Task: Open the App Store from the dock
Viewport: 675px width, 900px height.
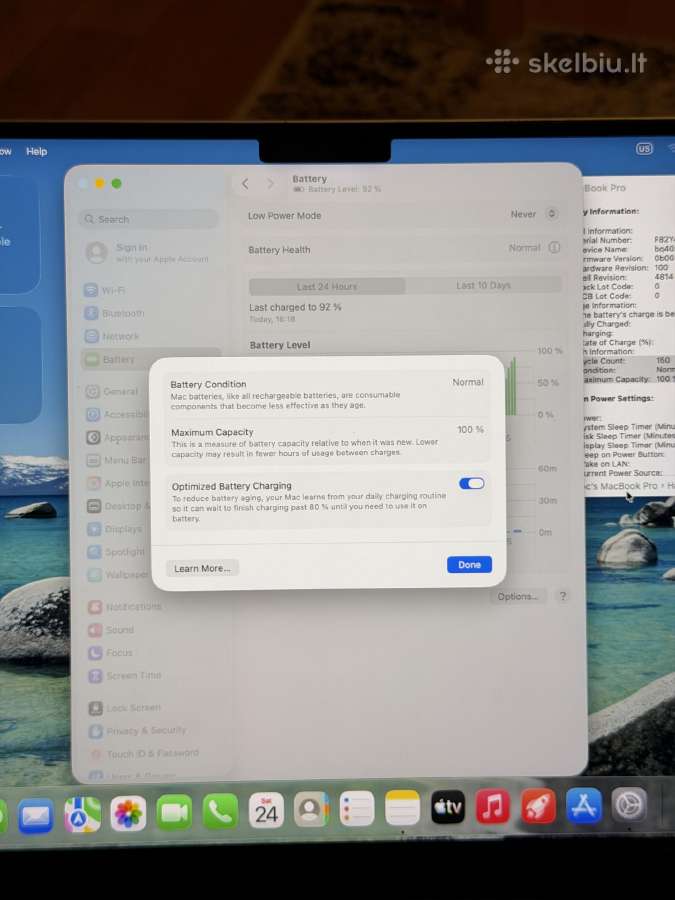Action: (584, 805)
